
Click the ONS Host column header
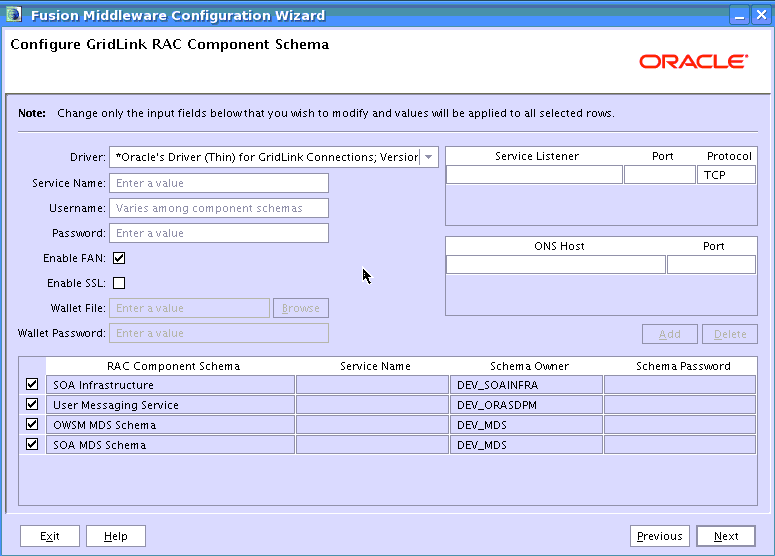559,246
